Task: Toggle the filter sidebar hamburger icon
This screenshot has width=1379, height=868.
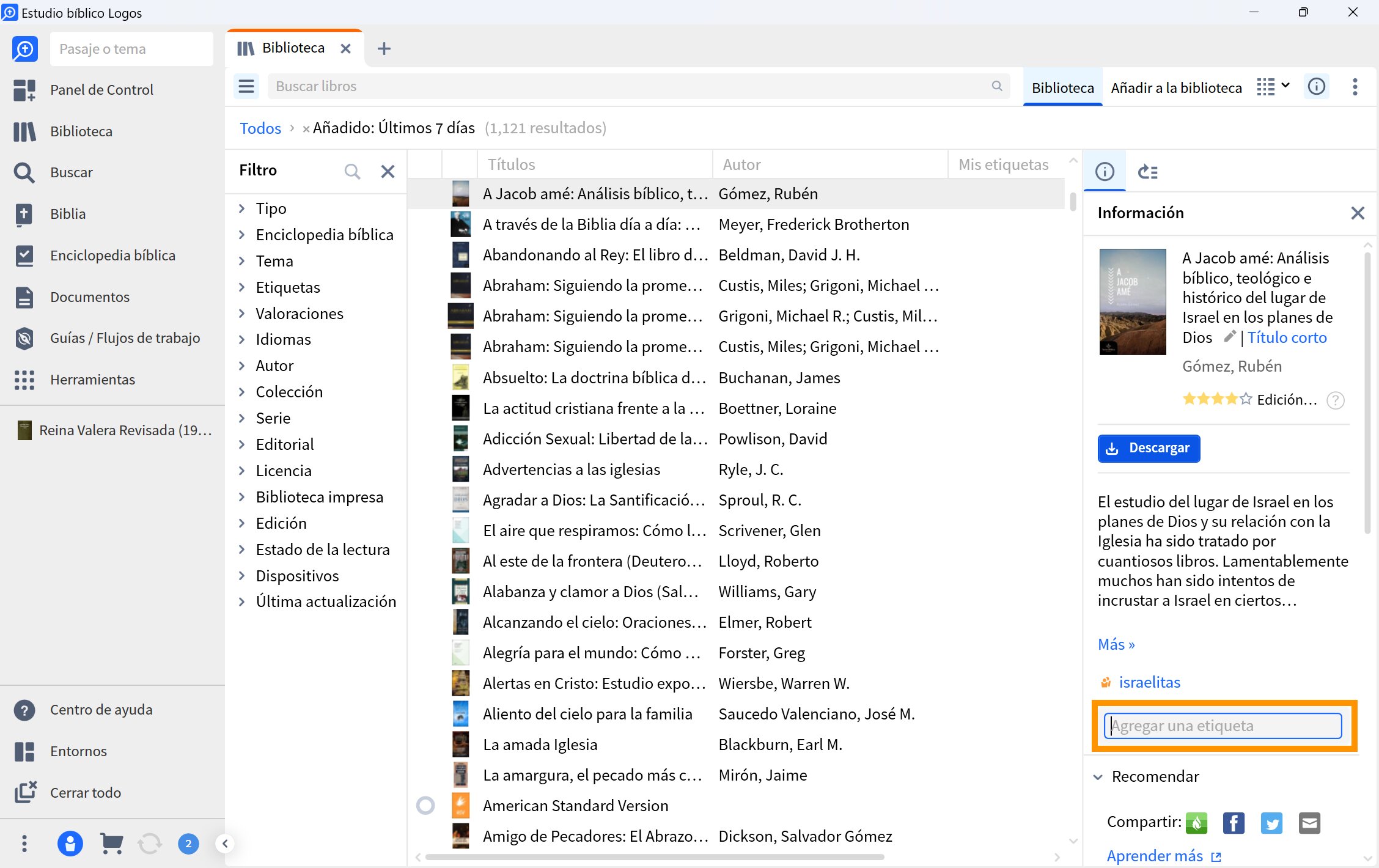Action: point(246,86)
